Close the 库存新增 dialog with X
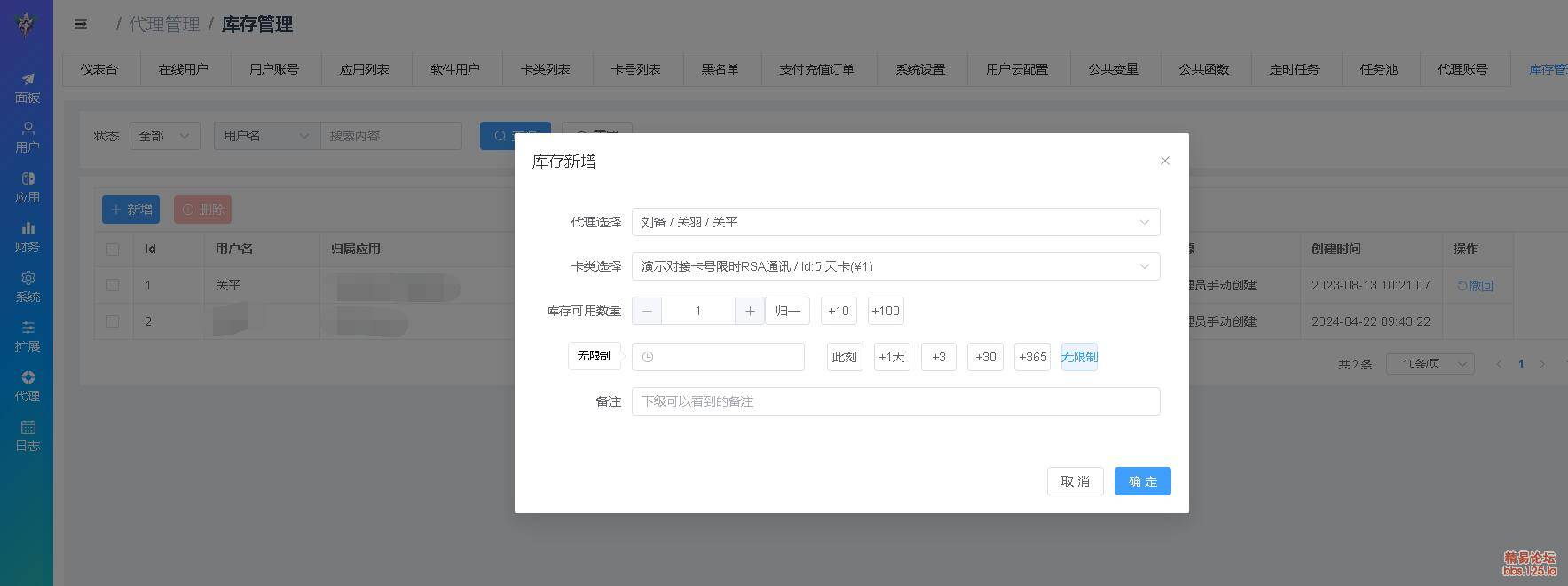 tap(1164, 161)
